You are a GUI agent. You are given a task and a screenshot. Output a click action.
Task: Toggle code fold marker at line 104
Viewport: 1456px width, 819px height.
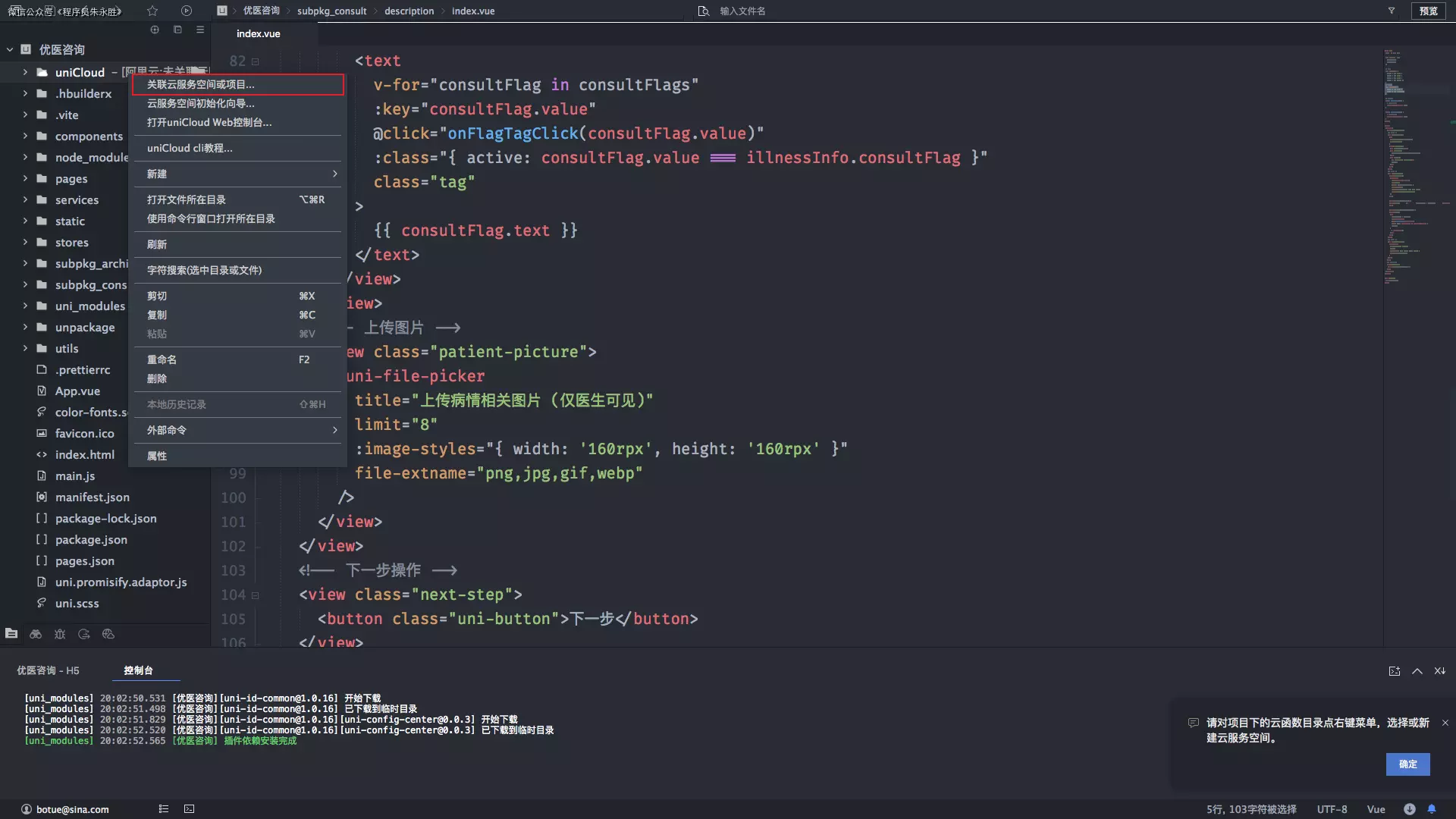[x=256, y=595]
